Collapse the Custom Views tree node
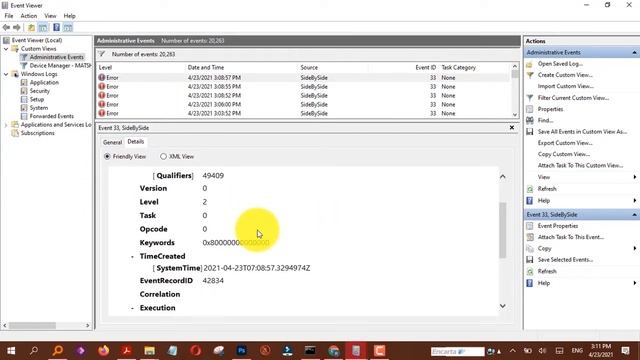The width and height of the screenshot is (640, 360). [x=6, y=49]
